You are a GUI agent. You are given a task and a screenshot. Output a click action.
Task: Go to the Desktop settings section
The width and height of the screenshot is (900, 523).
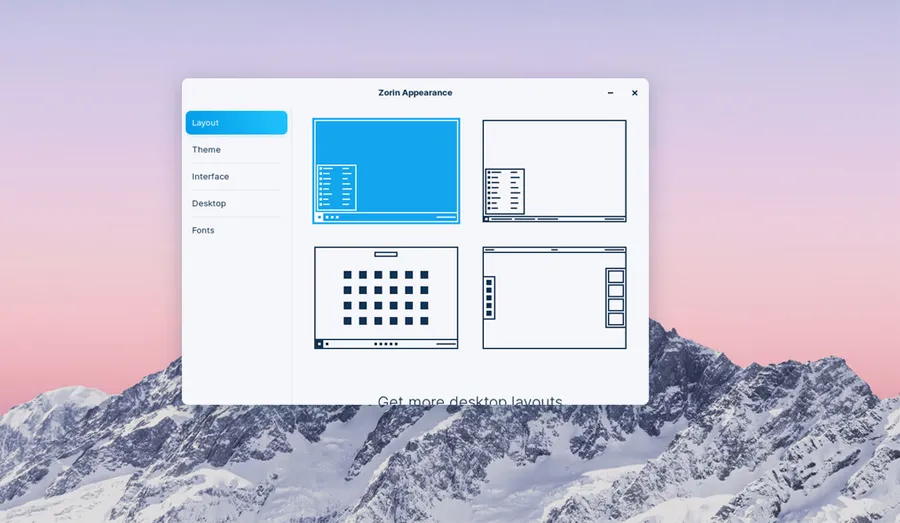coord(236,203)
